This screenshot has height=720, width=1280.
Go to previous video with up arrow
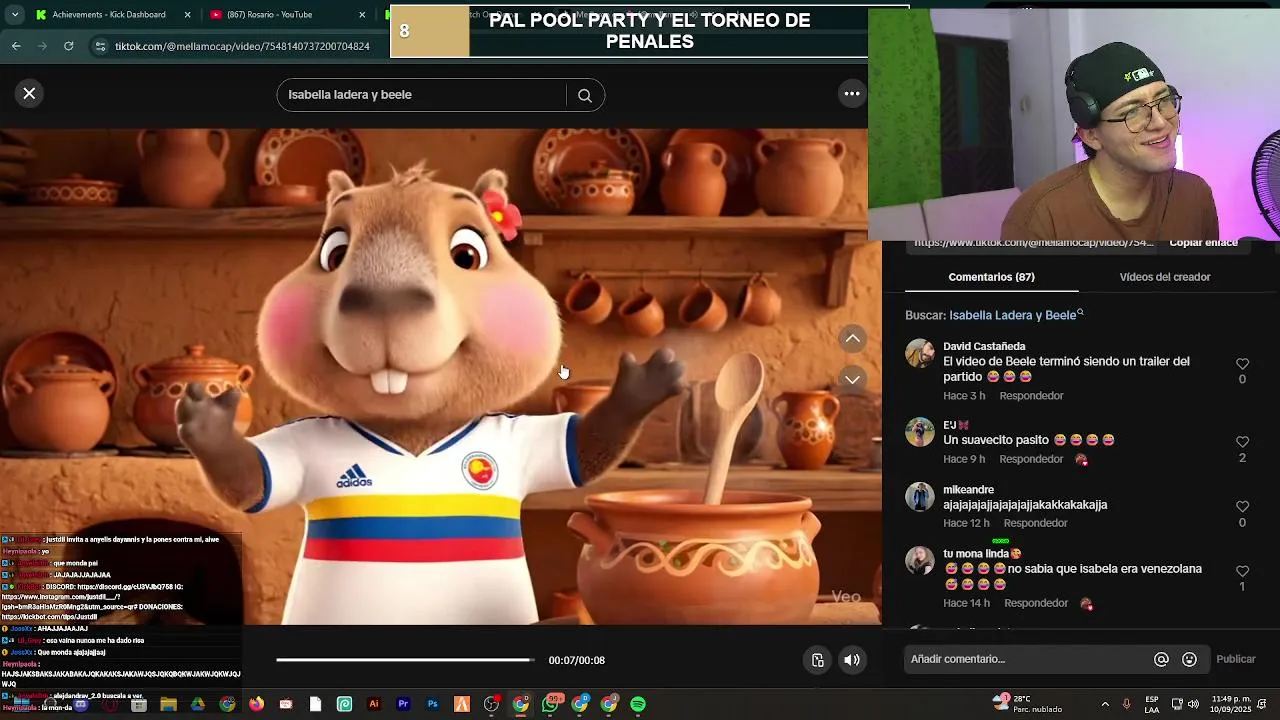click(852, 339)
